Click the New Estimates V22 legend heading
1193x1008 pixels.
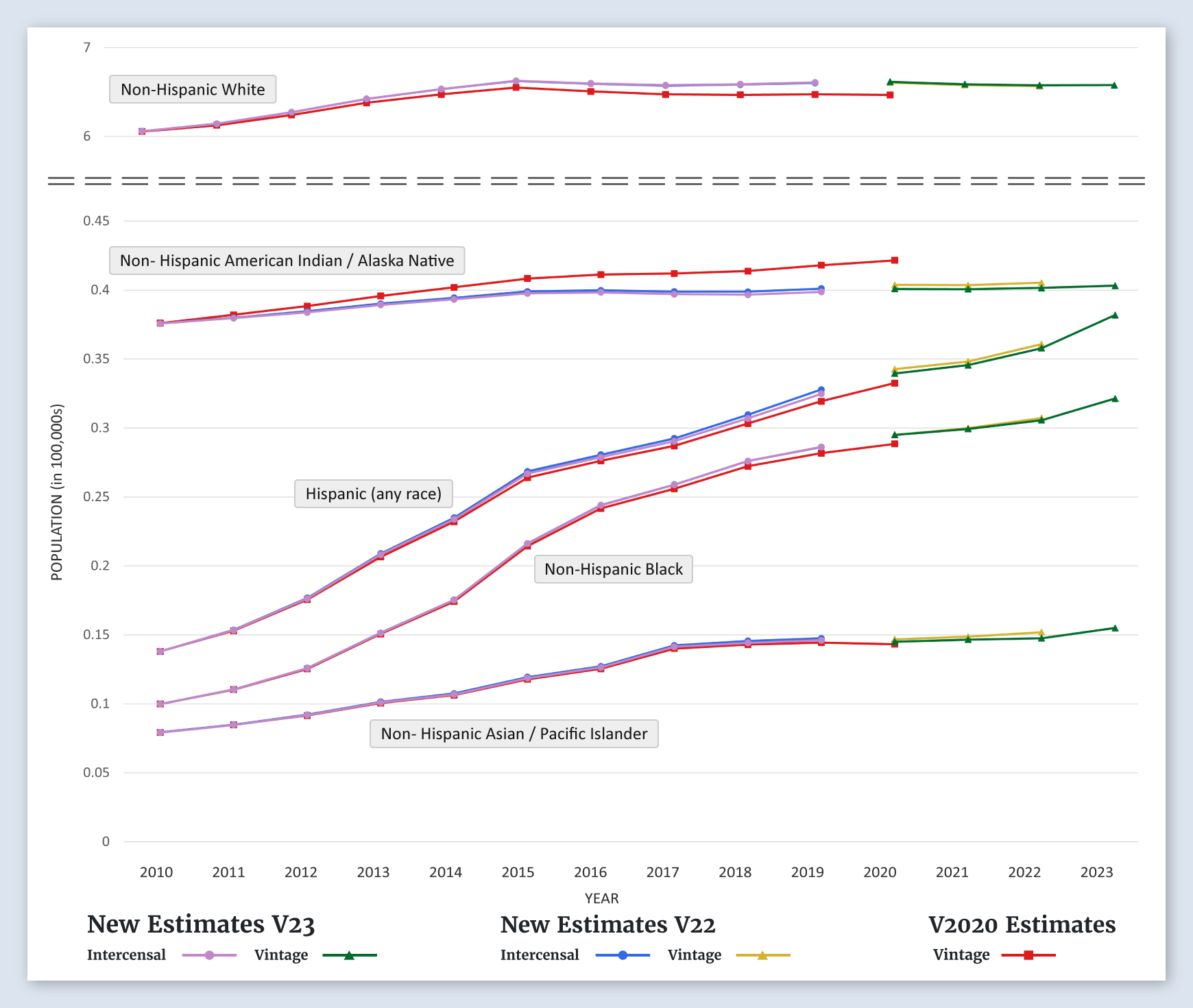pyautogui.click(x=607, y=924)
